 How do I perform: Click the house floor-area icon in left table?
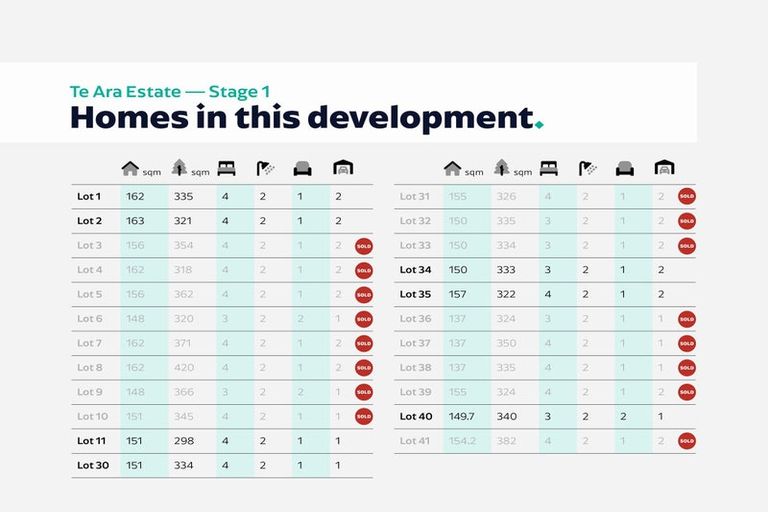(130, 168)
